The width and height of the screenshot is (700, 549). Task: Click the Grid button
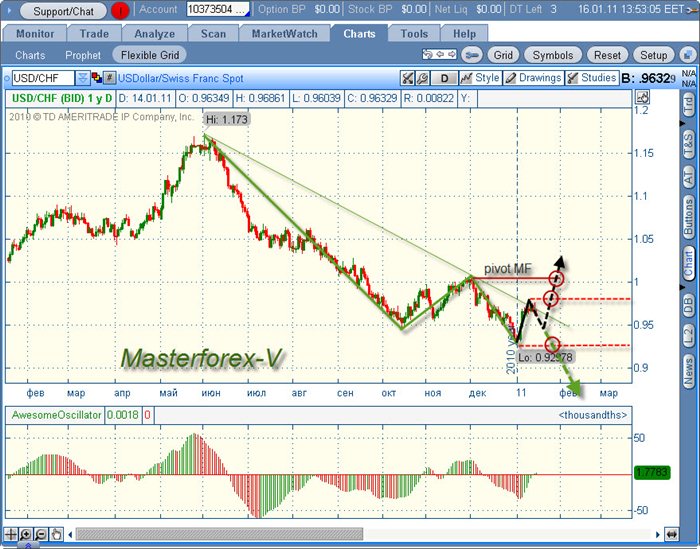(503, 55)
